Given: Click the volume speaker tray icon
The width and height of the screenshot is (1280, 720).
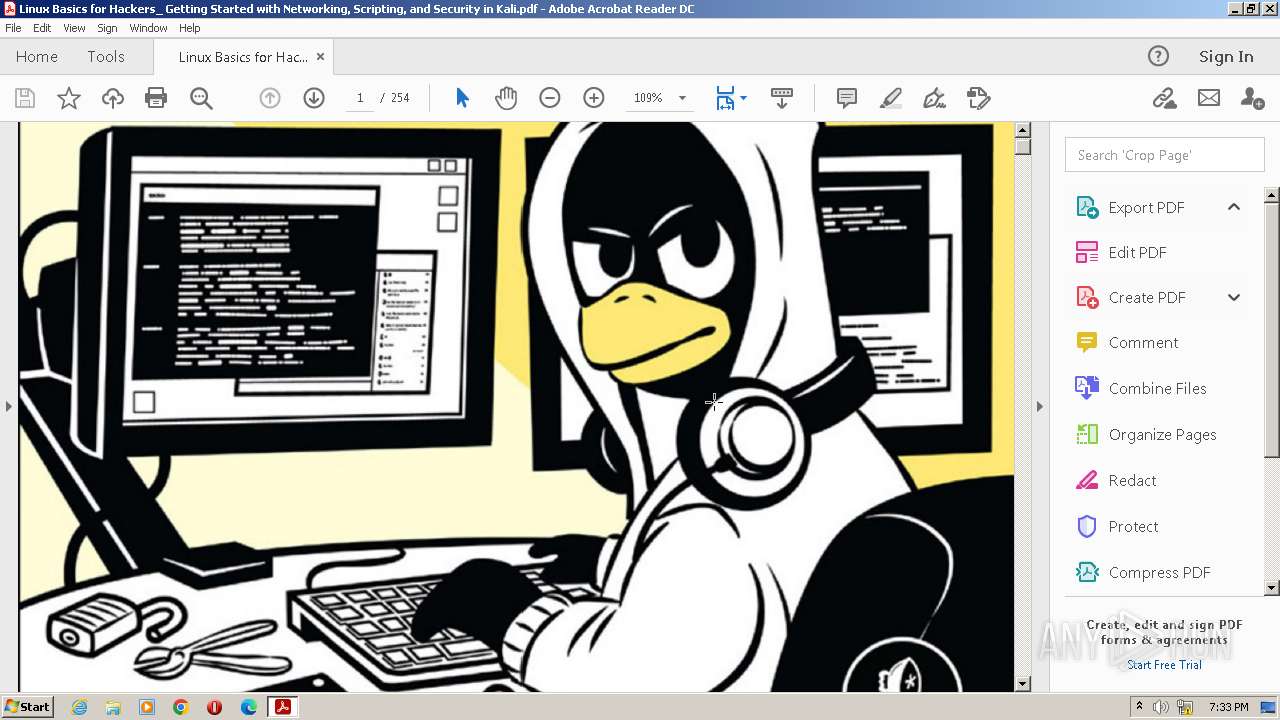Looking at the screenshot, I should [1161, 707].
